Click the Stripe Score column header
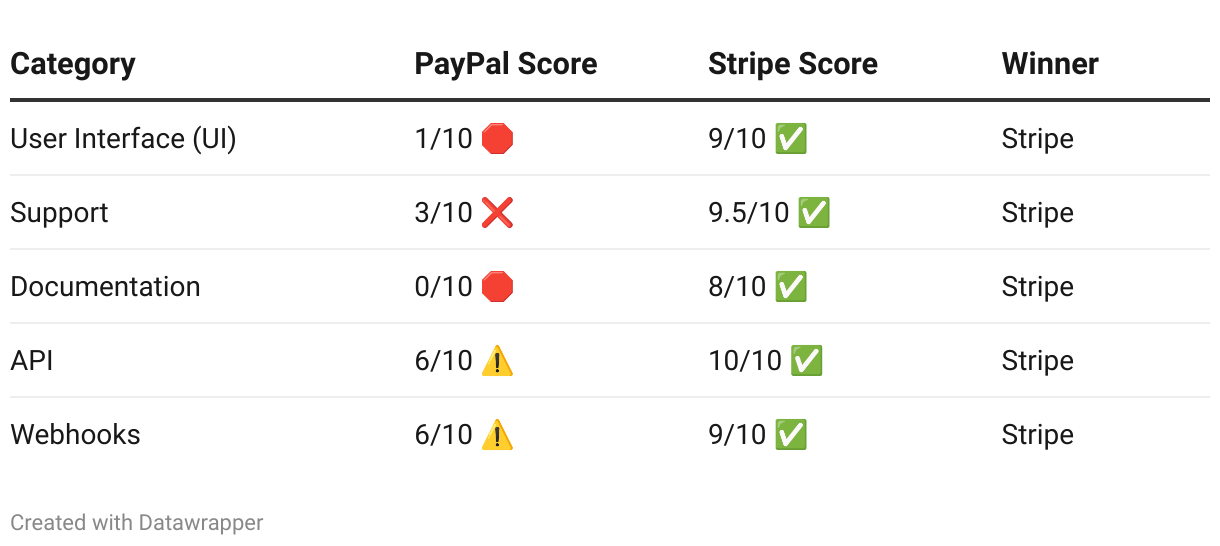The width and height of the screenshot is (1220, 546). [x=793, y=64]
